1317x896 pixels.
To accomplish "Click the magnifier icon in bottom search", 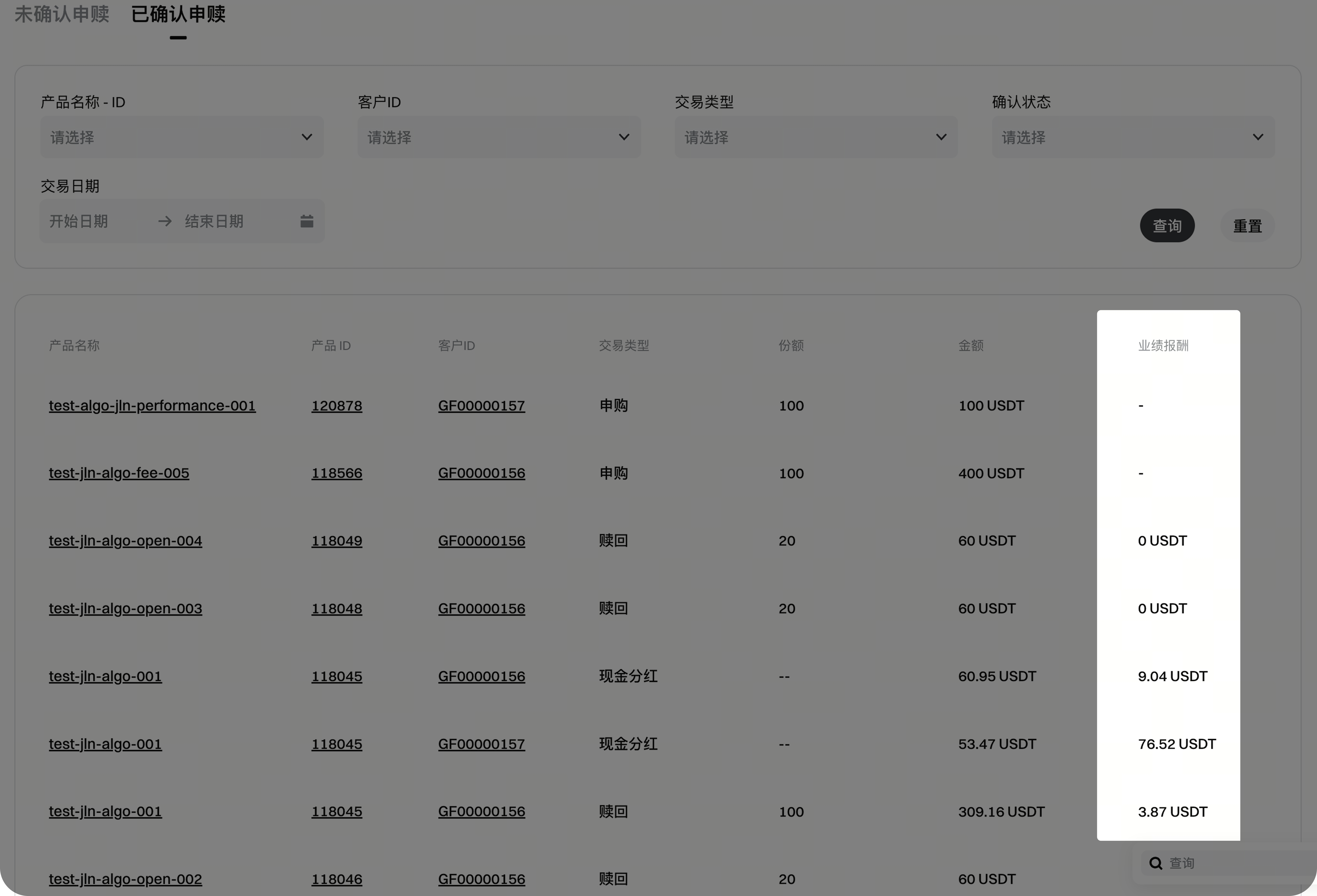I will (1155, 863).
